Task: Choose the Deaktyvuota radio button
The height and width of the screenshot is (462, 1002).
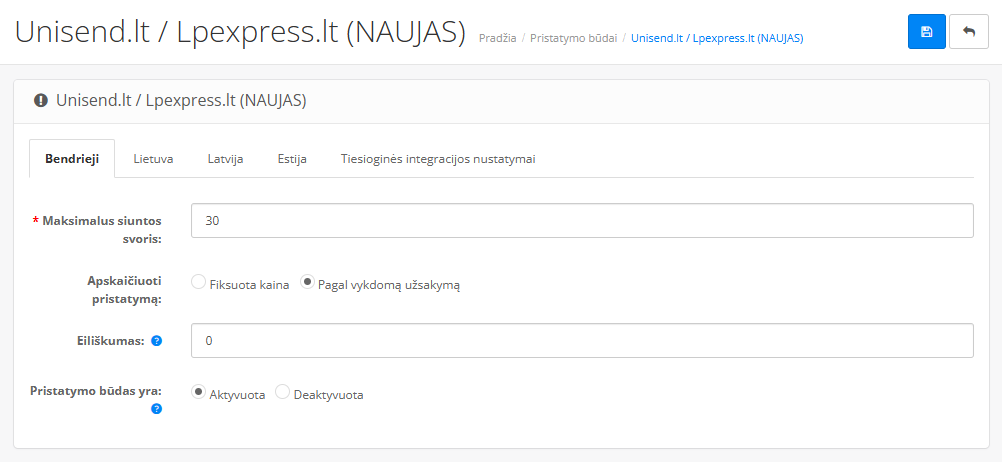Action: coord(282,393)
